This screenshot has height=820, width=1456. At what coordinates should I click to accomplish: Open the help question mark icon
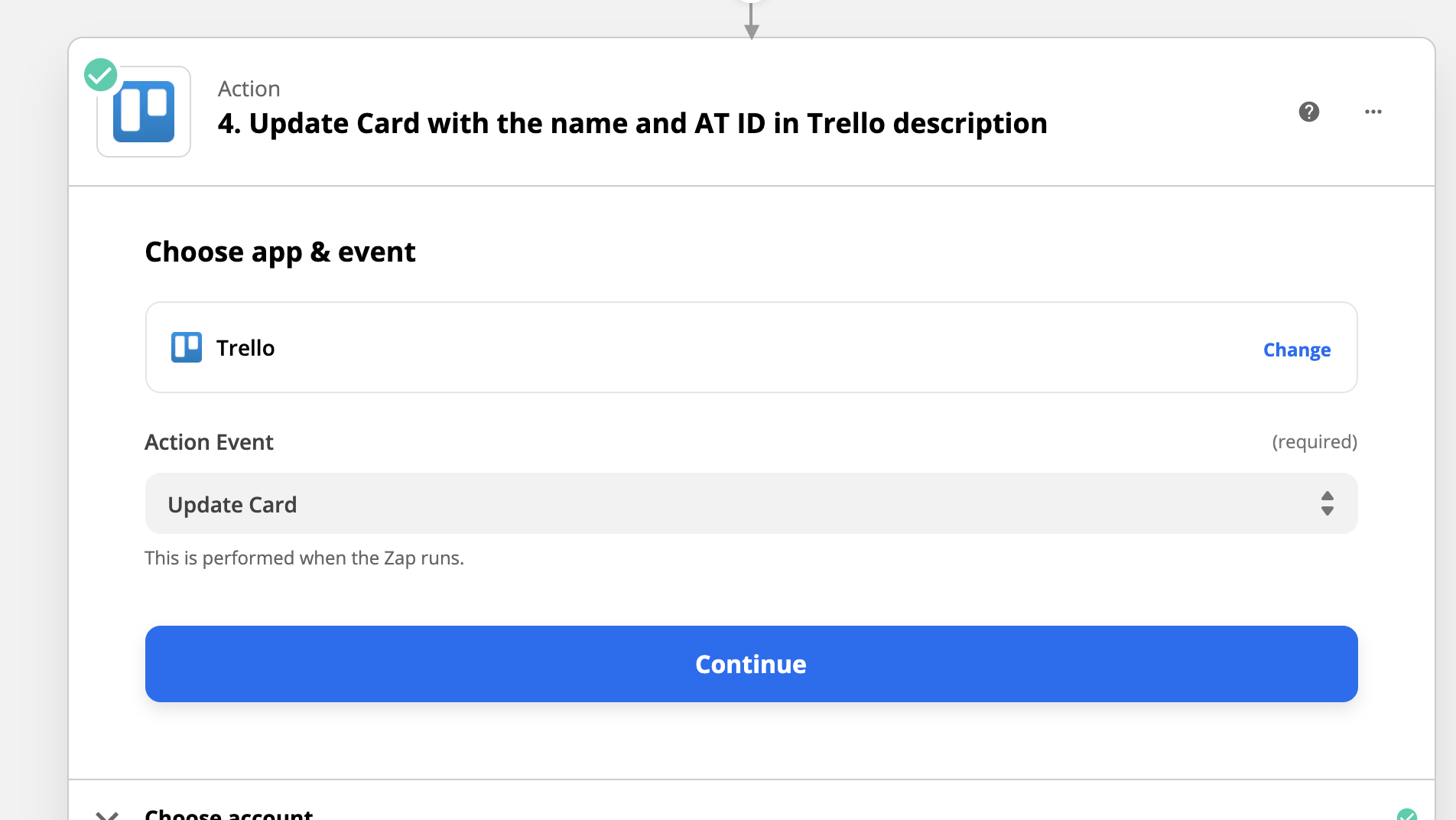(x=1309, y=112)
